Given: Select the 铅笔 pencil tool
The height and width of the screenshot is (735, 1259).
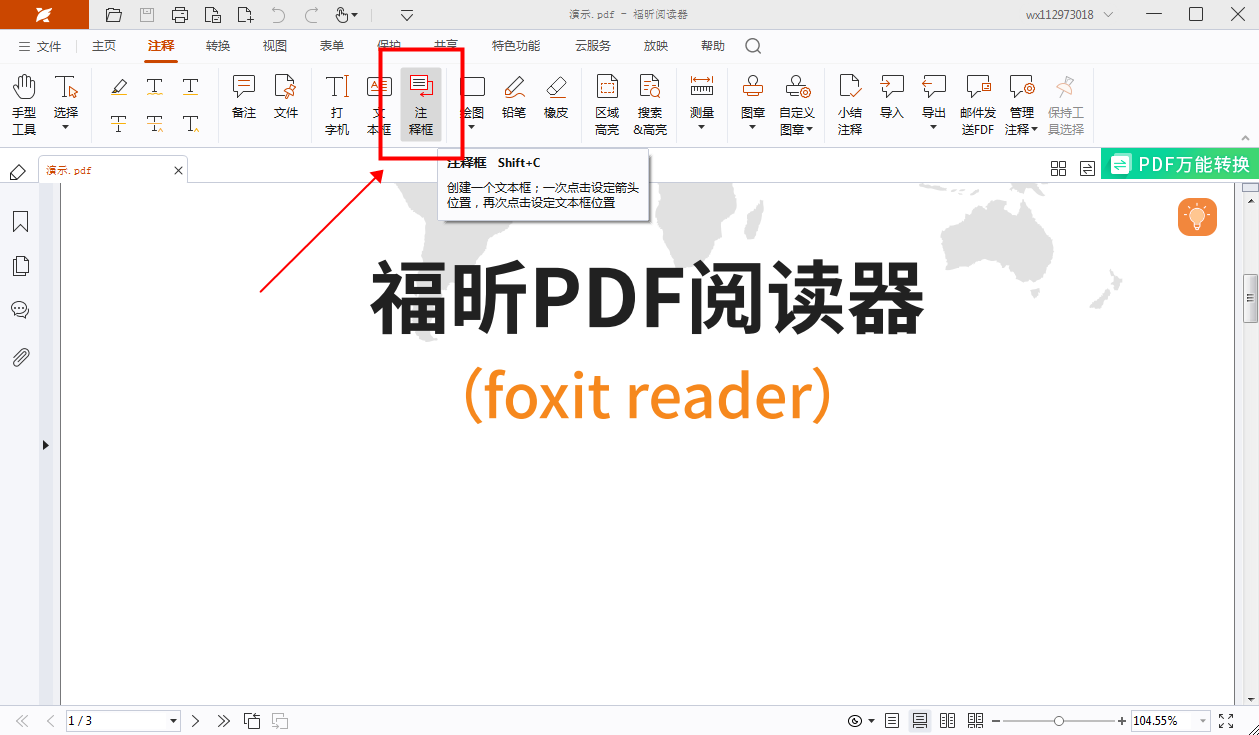Looking at the screenshot, I should (514, 97).
